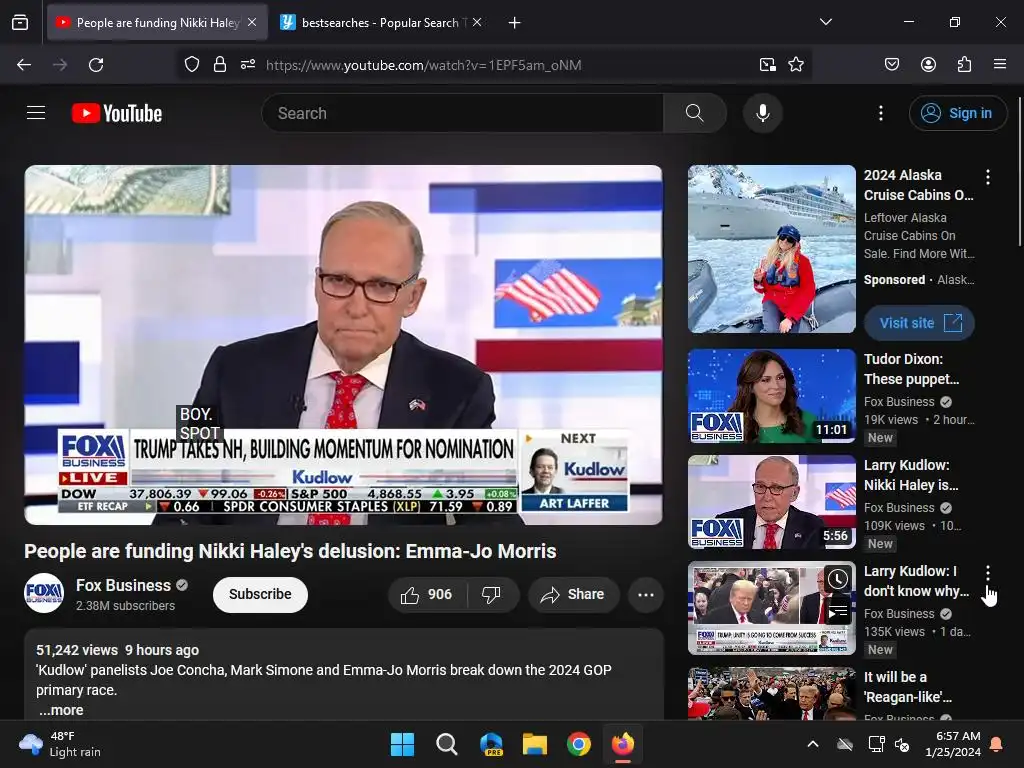Open clock showing 6:57 AM
The height and width of the screenshot is (768, 1024).
coord(953,744)
